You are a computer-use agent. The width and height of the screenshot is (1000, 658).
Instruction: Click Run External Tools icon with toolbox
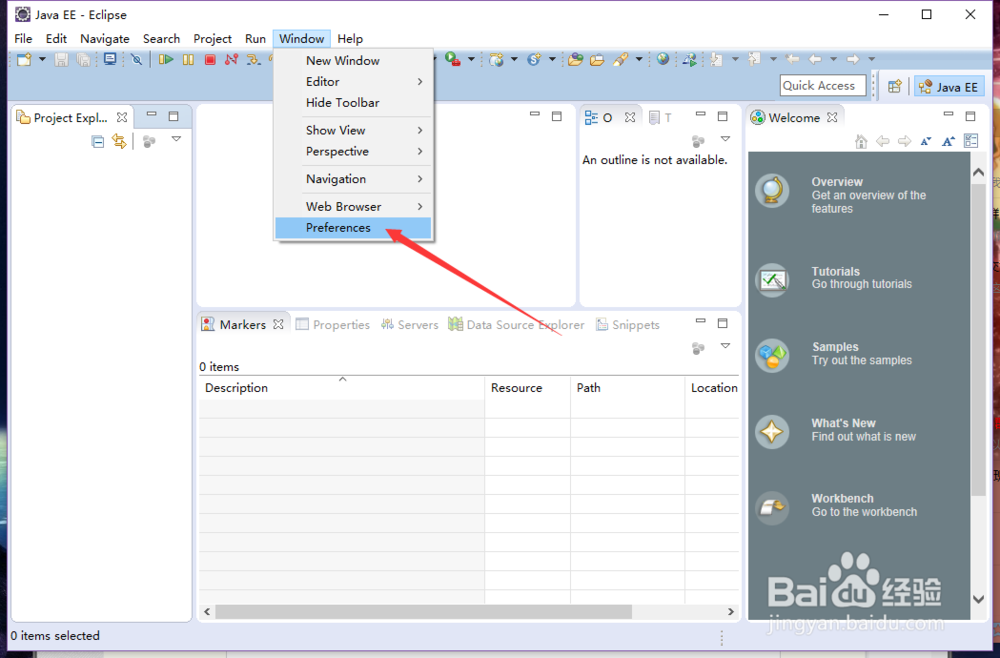click(x=453, y=59)
